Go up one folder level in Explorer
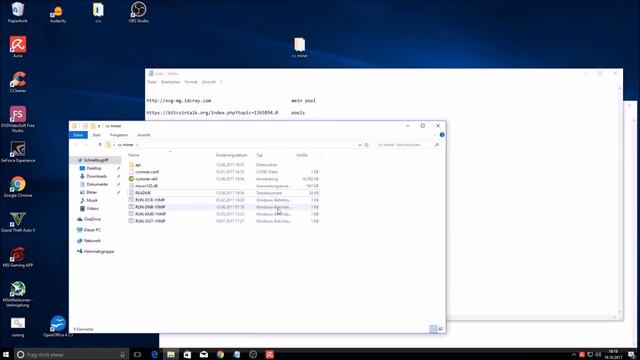The height and width of the screenshot is (360, 640). 100,144
